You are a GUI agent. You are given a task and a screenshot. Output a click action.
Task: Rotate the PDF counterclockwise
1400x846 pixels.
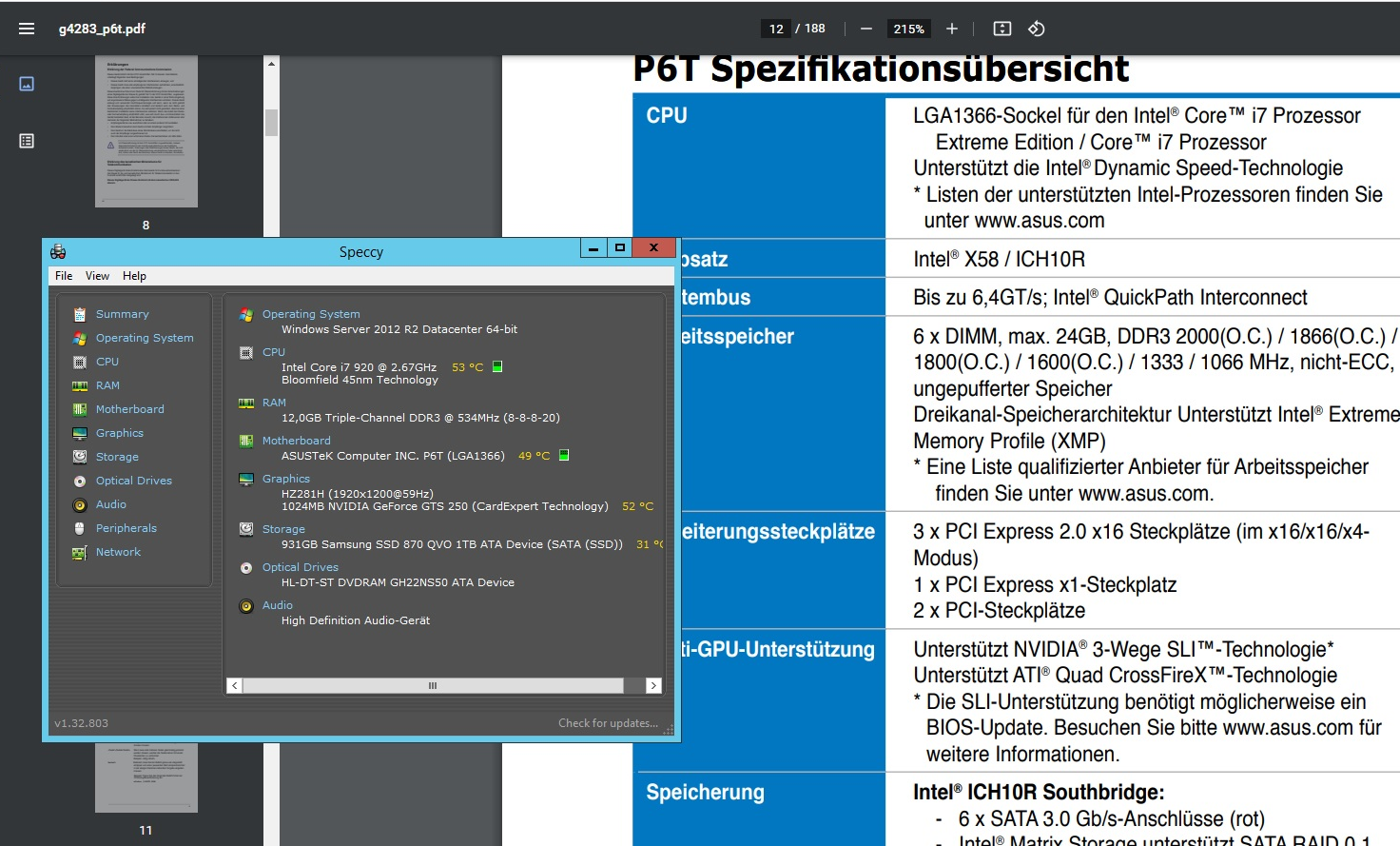[x=1037, y=29]
